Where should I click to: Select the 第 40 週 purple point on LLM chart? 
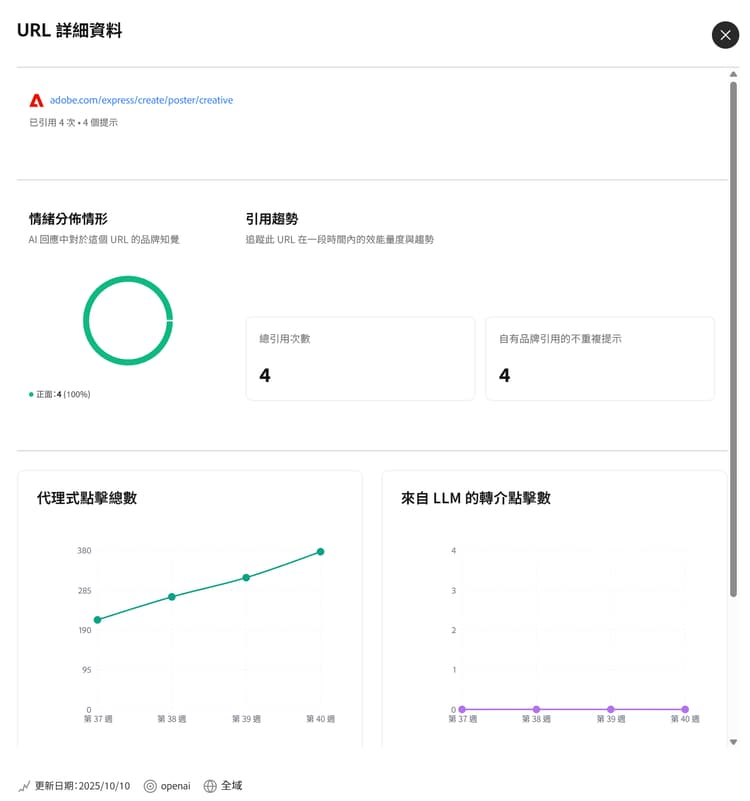click(685, 709)
